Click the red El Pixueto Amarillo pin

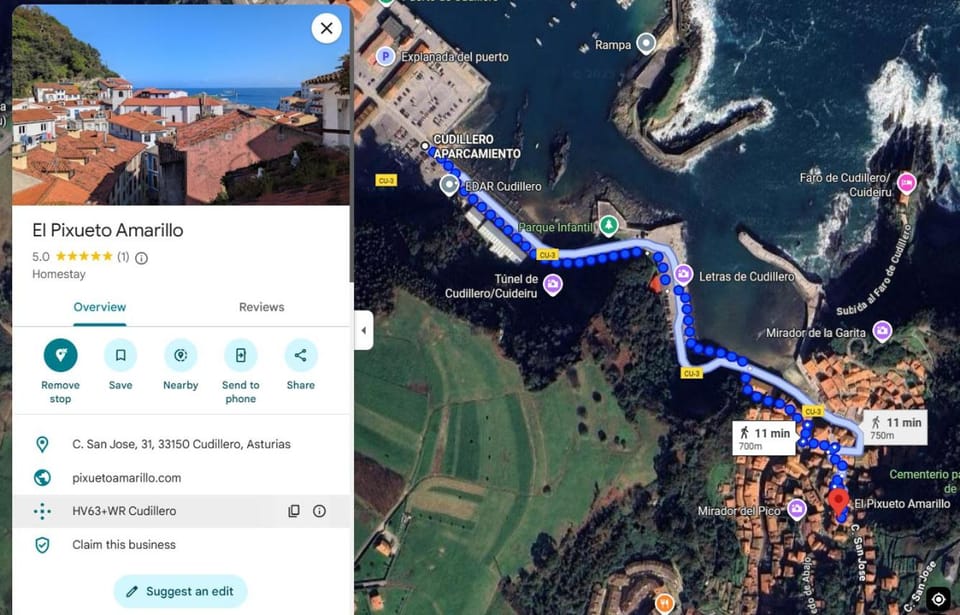(x=839, y=501)
